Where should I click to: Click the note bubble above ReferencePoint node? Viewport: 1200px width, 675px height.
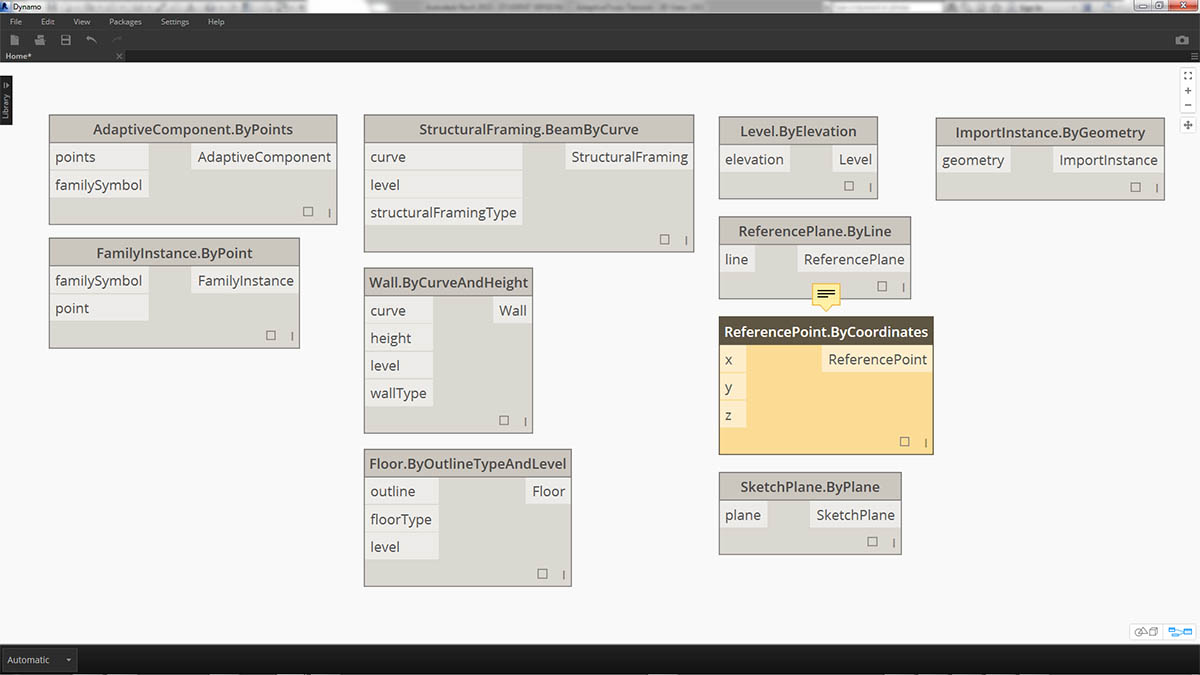826,295
